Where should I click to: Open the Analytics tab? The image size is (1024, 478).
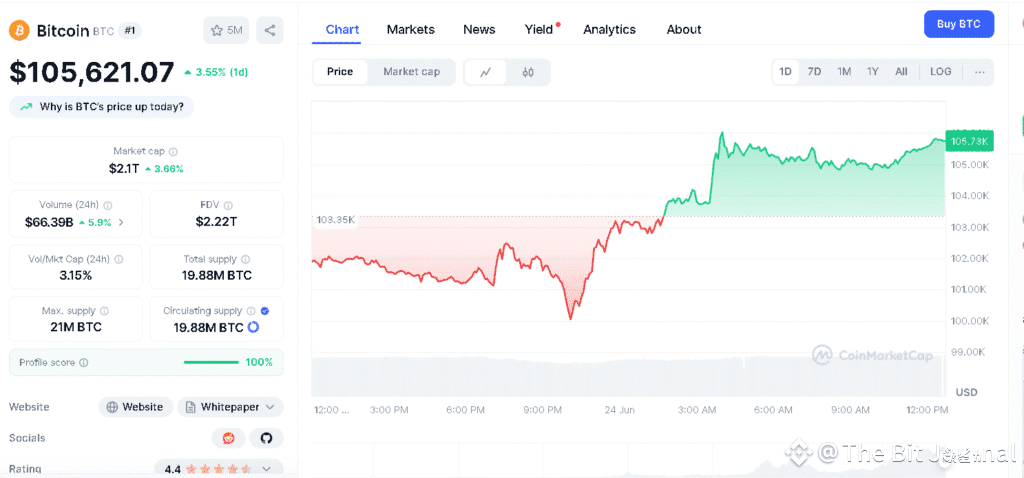pos(609,29)
